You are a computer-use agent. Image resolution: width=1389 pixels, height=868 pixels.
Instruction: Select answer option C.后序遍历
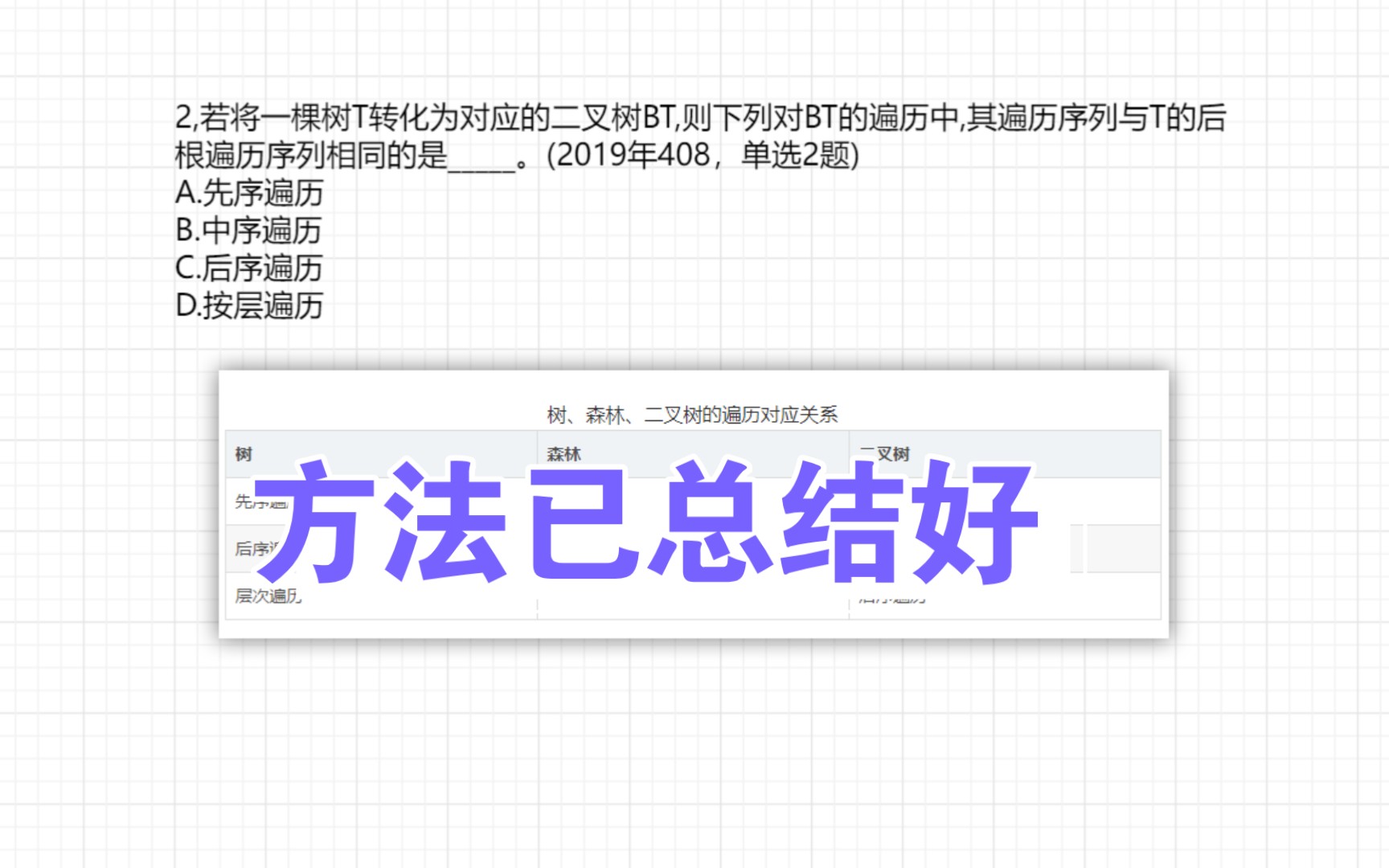point(249,268)
